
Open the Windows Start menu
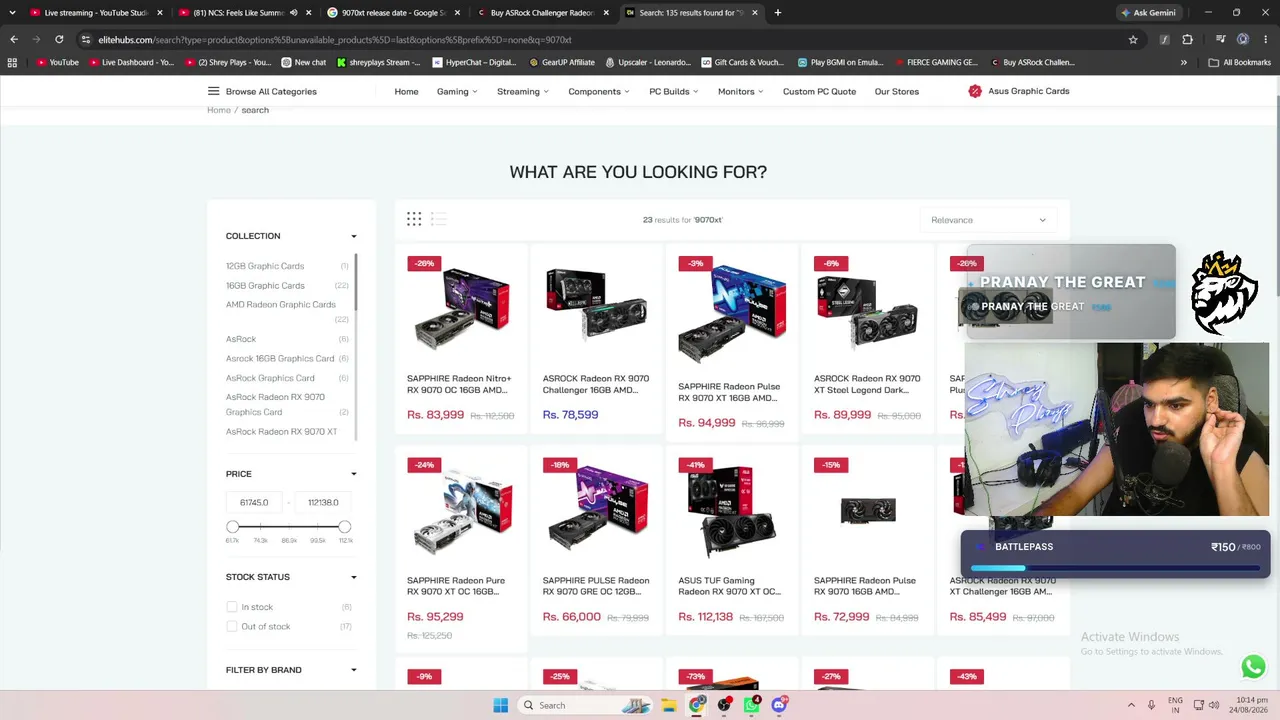pyautogui.click(x=500, y=705)
